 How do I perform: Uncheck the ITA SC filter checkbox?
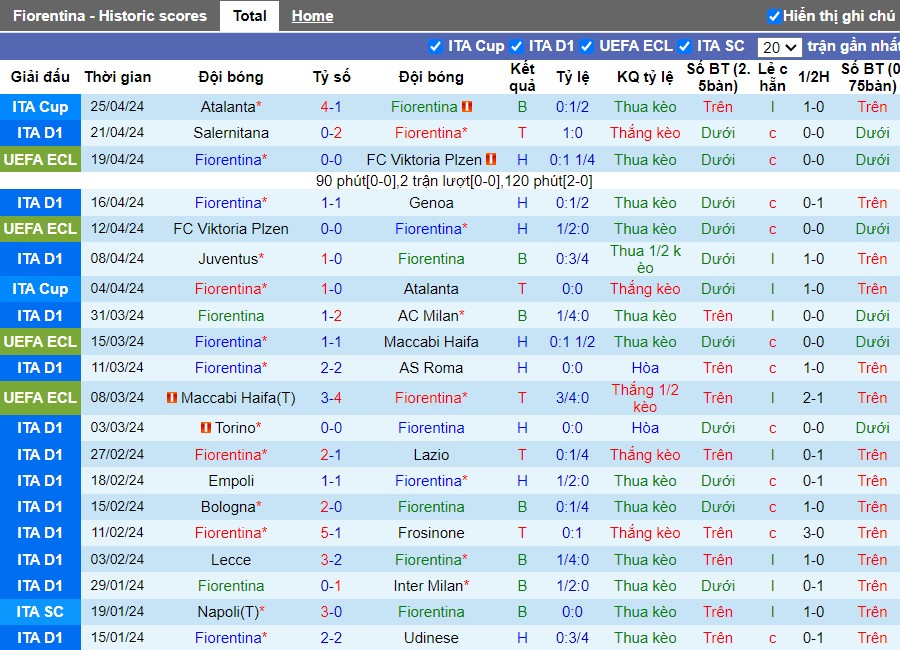pos(684,46)
